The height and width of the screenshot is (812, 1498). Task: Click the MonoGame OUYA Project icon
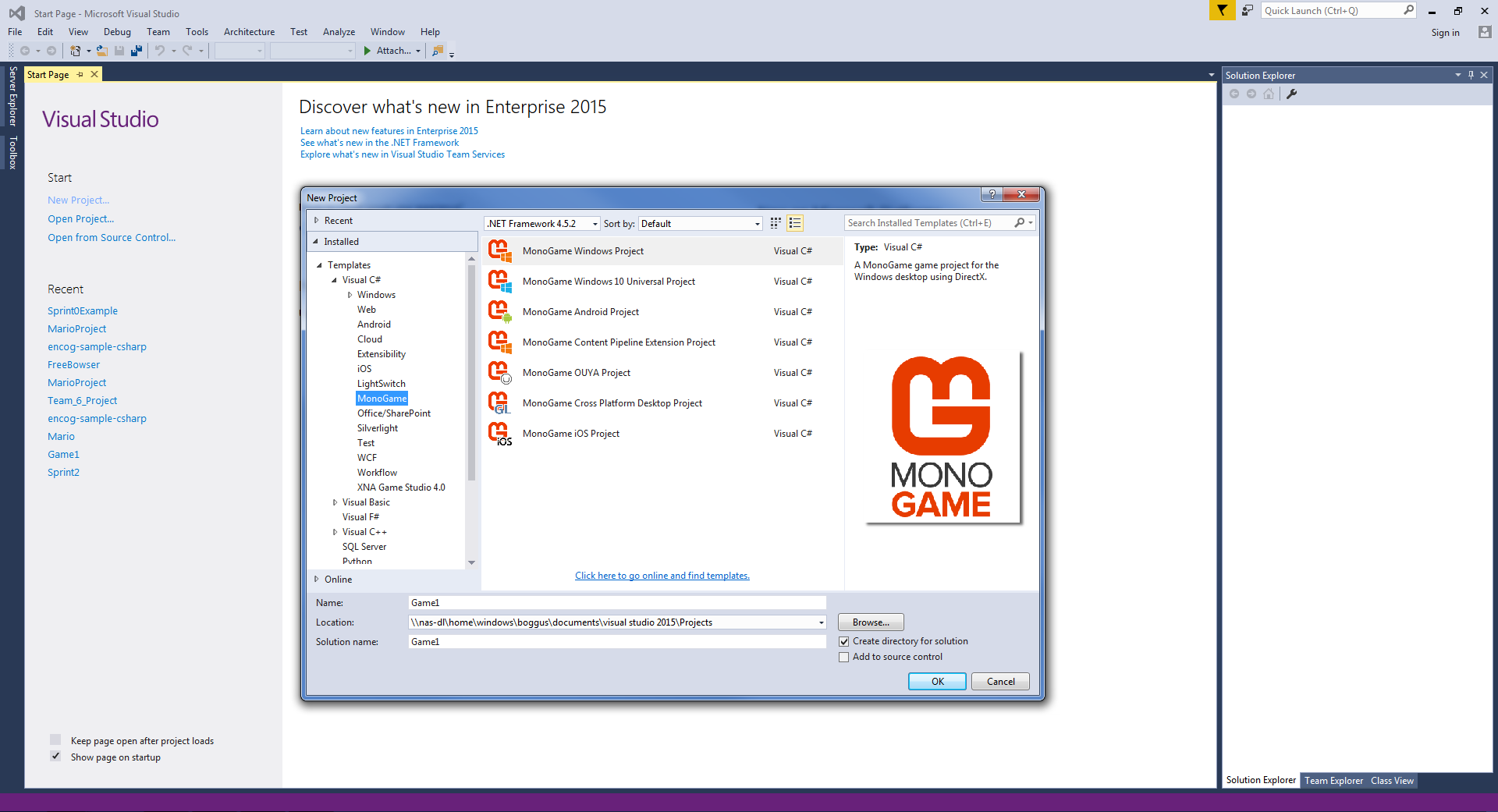(x=500, y=373)
